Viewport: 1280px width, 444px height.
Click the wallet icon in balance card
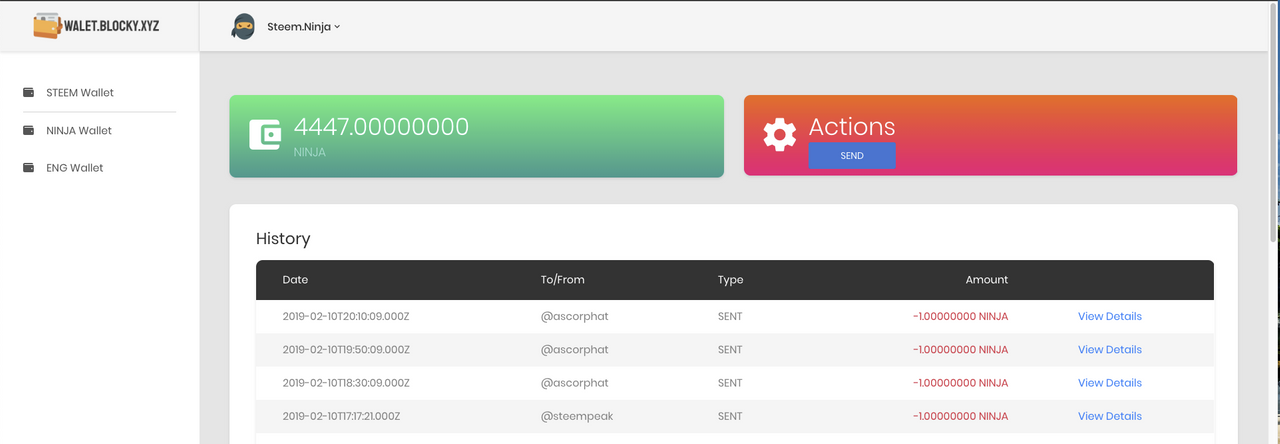265,134
